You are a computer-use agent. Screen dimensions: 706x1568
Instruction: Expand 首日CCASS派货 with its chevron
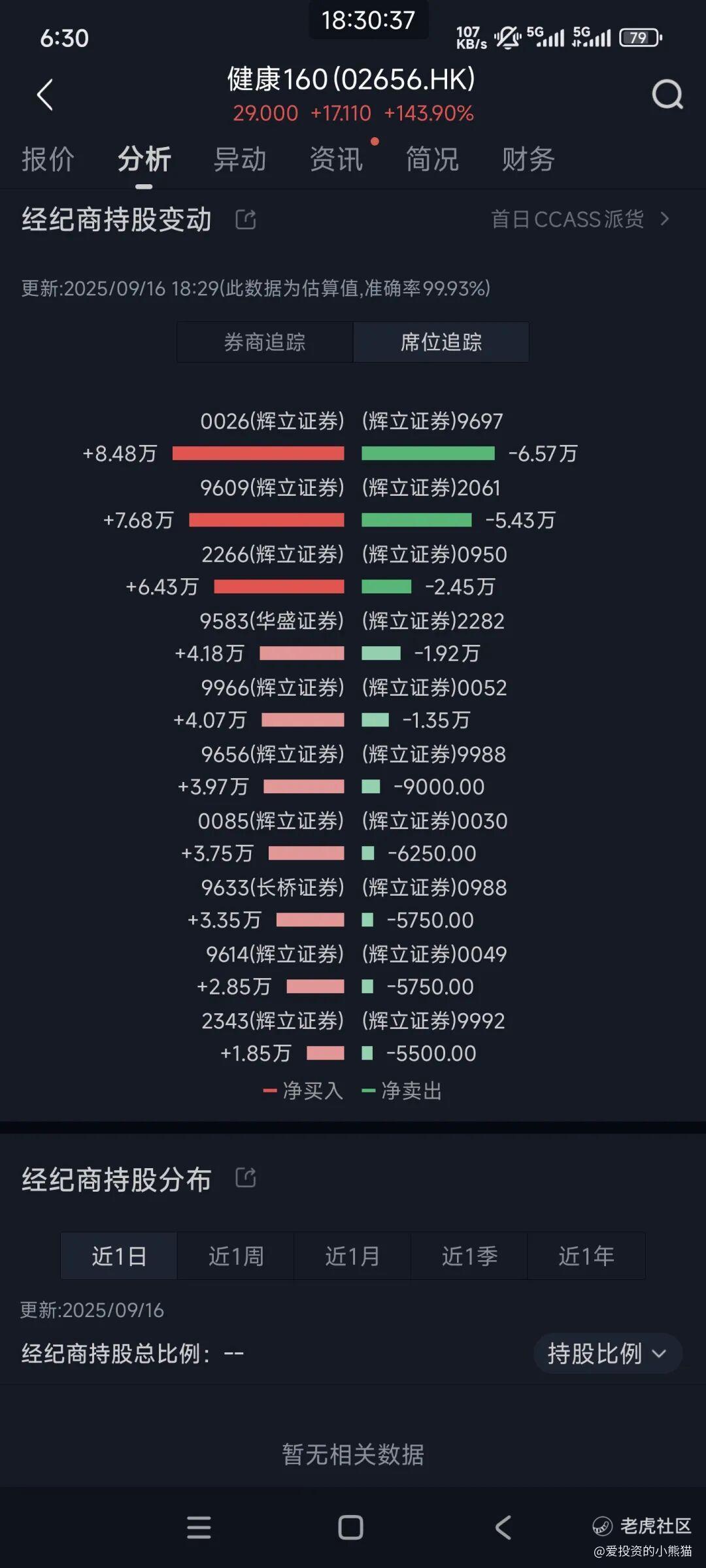tap(665, 219)
